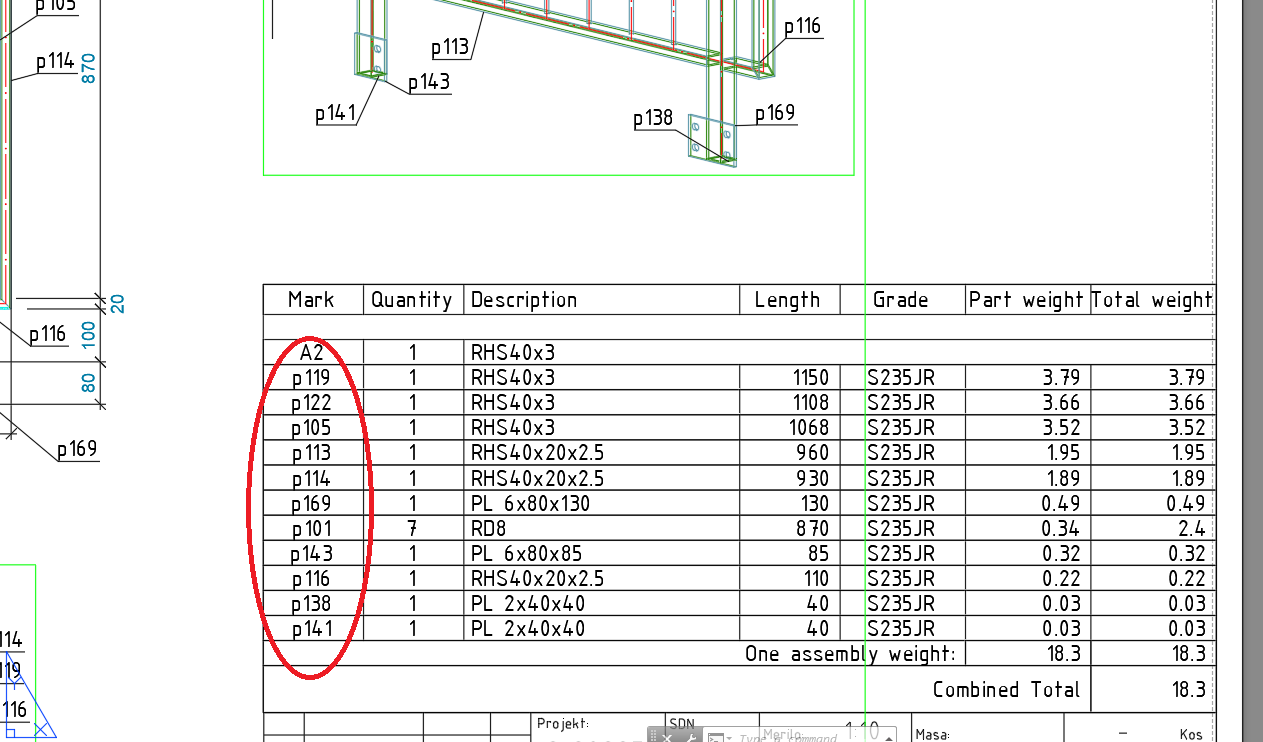
Task: Open the recent commands dropdown arrow
Action: coord(728,738)
